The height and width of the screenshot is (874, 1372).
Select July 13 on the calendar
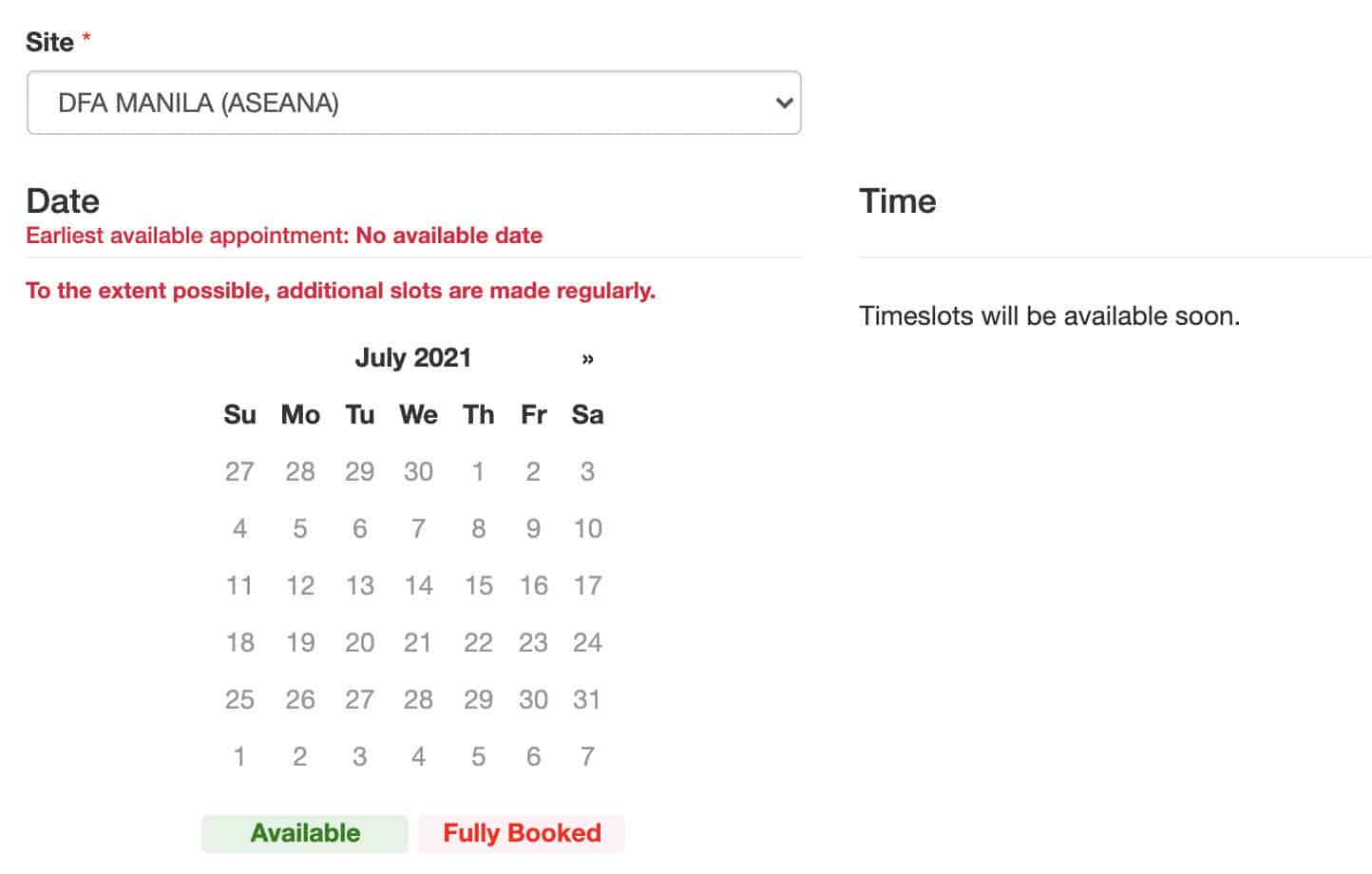pyautogui.click(x=359, y=585)
